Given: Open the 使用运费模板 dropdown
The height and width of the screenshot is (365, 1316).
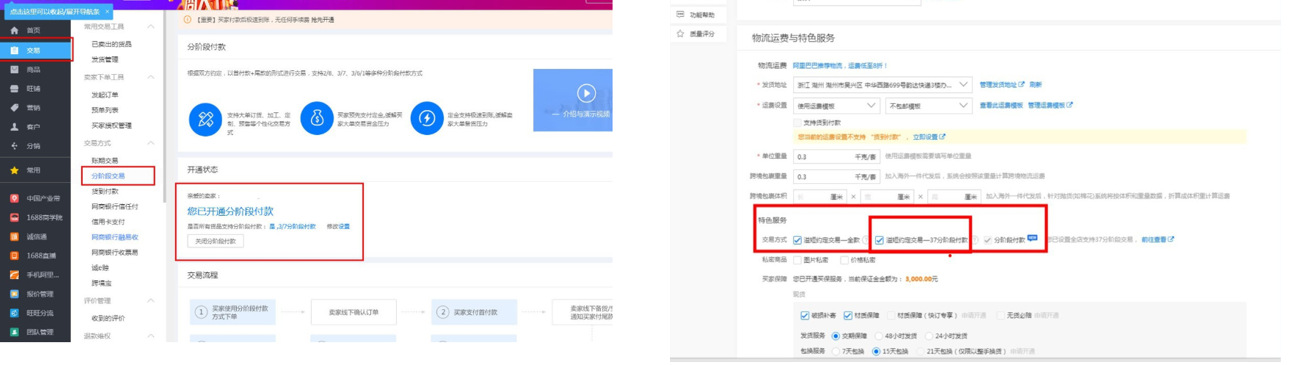Looking at the screenshot, I should pyautogui.click(x=837, y=105).
